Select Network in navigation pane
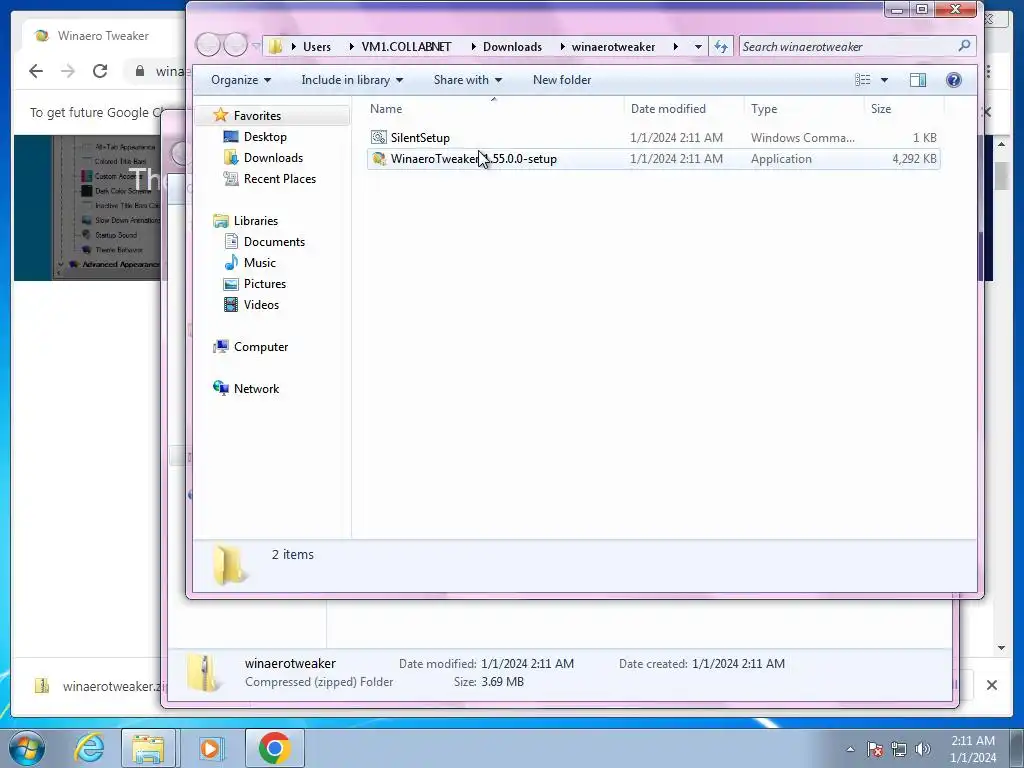This screenshot has height=768, width=1024. point(256,389)
